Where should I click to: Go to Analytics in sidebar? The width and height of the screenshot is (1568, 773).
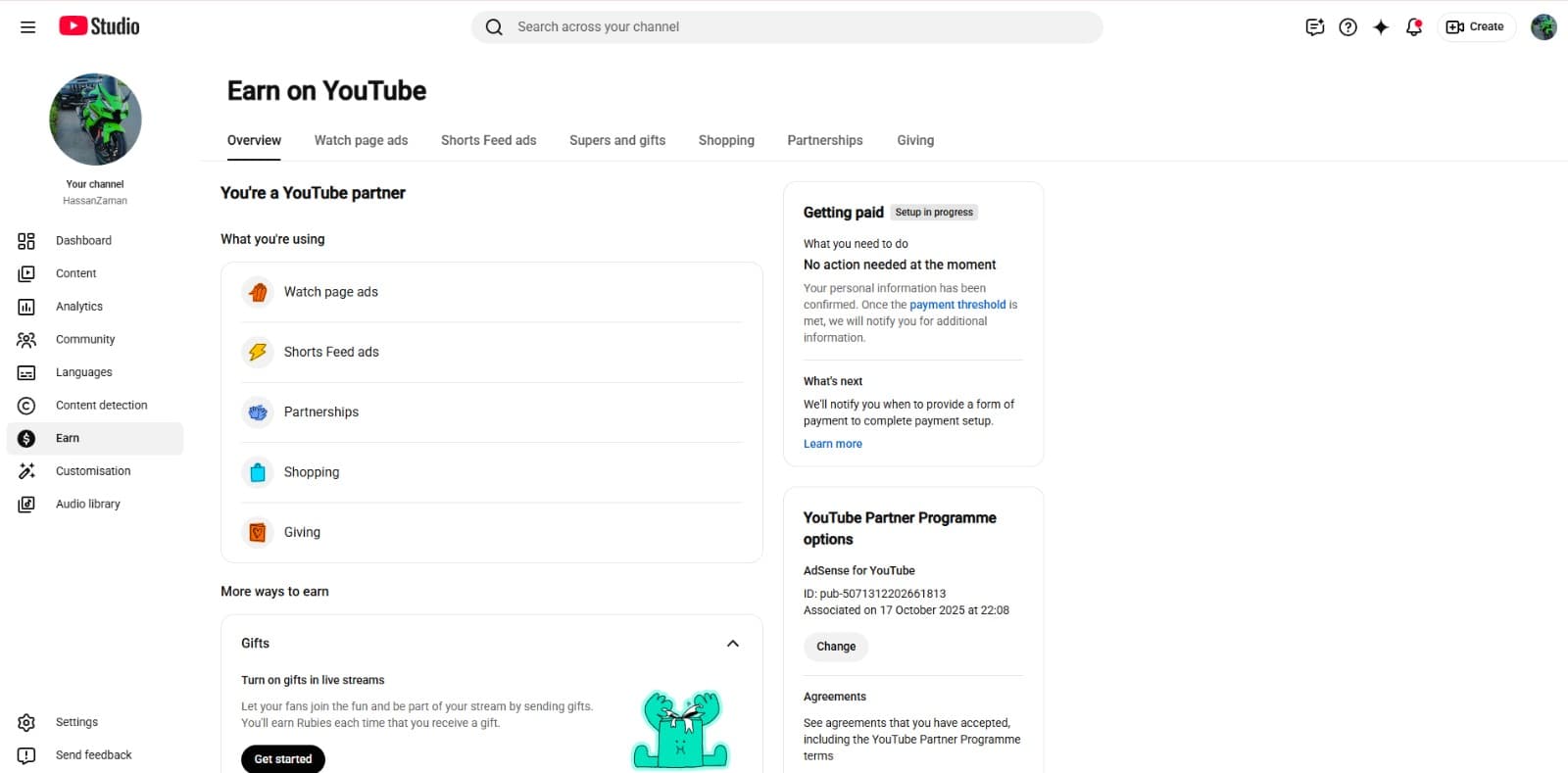(x=95, y=307)
